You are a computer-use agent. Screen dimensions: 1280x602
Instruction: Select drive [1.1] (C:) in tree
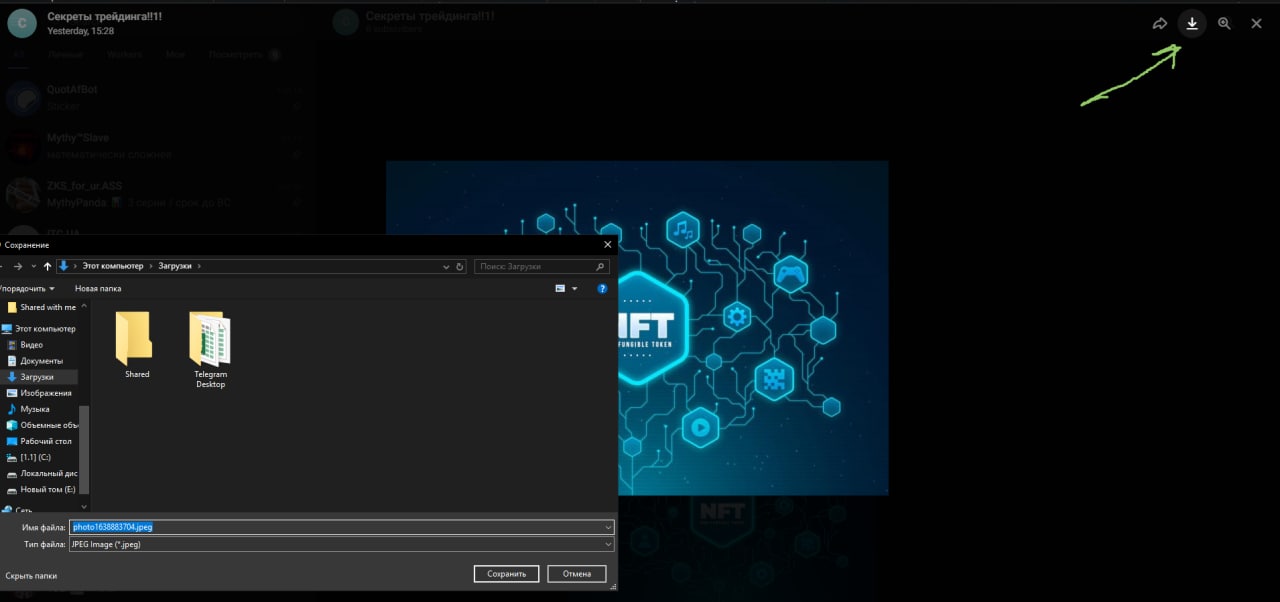pos(30,457)
